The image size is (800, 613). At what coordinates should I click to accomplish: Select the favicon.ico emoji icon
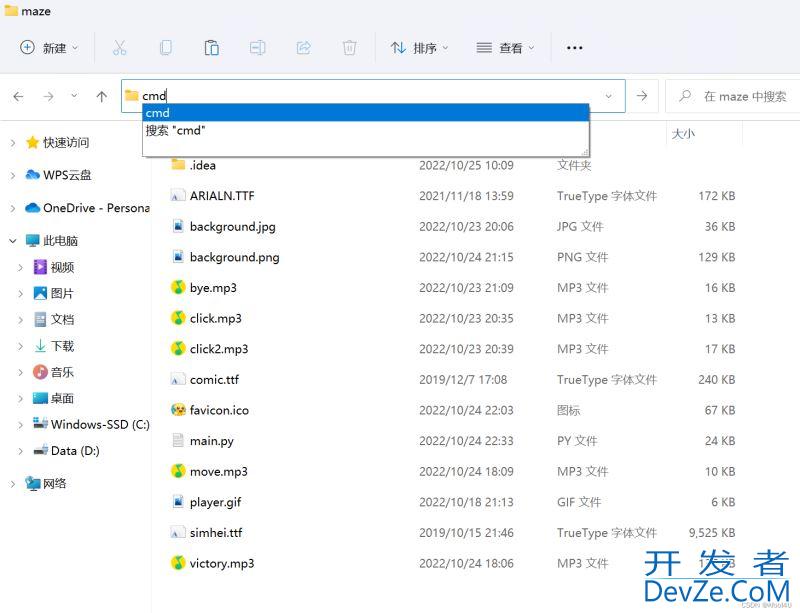(x=178, y=410)
